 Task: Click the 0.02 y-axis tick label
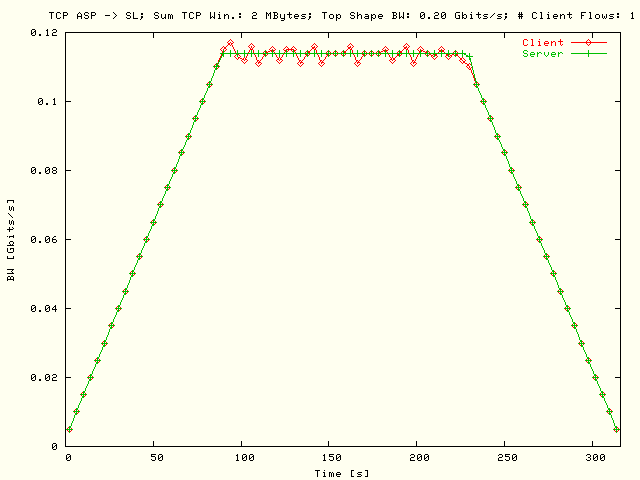pos(44,377)
